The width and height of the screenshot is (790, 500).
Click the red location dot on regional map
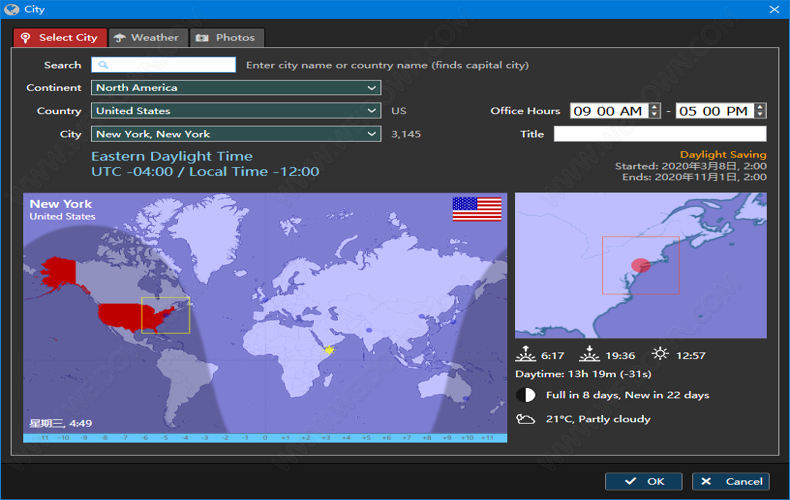coord(641,265)
